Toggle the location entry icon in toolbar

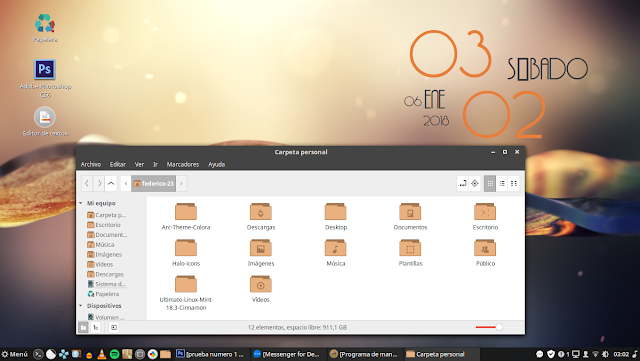pos(463,184)
